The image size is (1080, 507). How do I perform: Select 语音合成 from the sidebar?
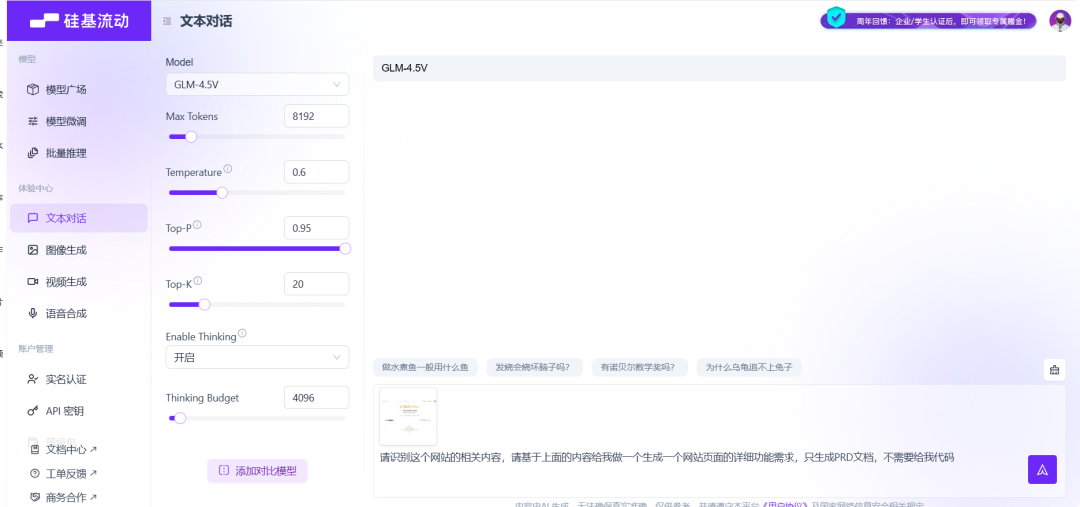[x=66, y=313]
